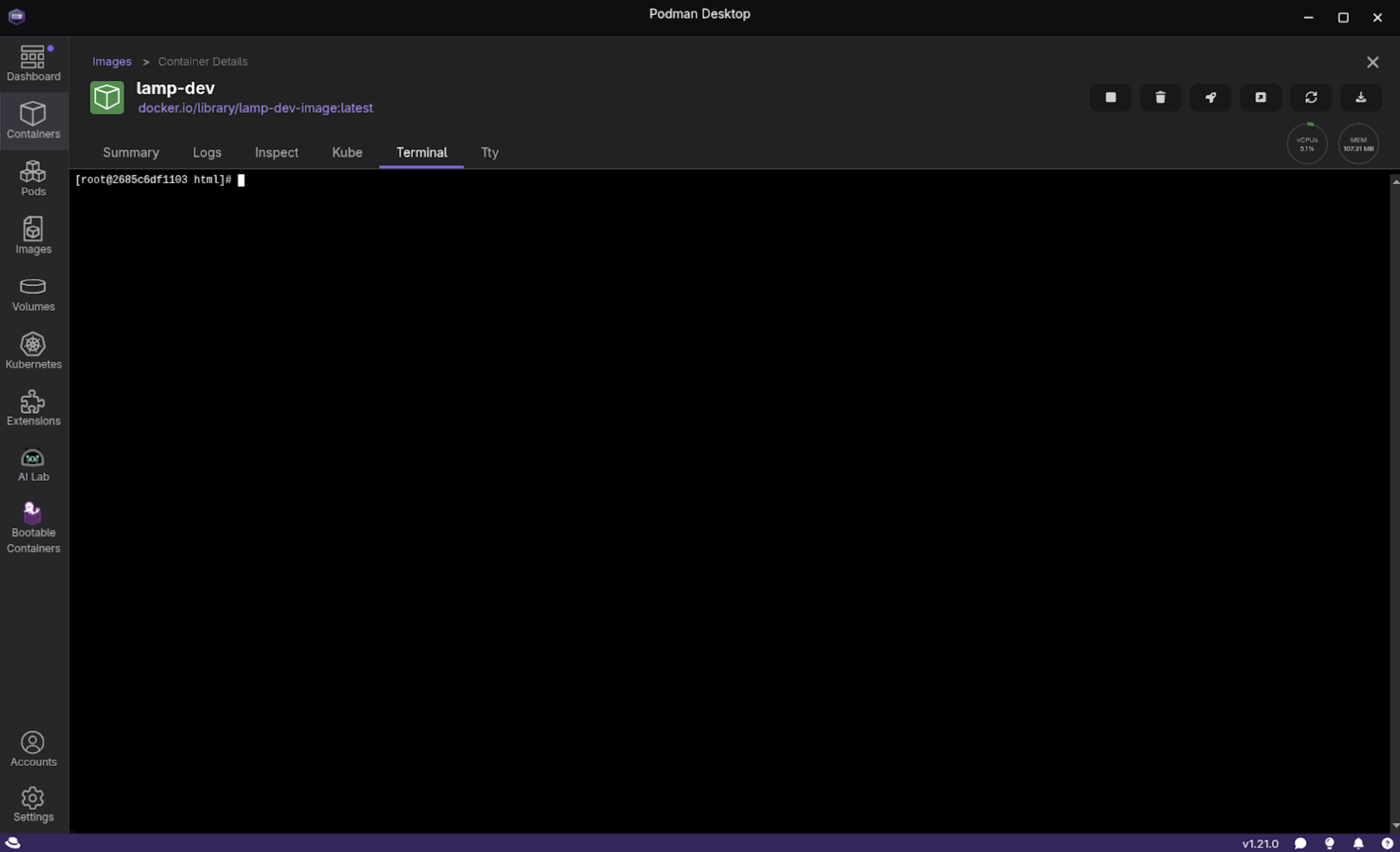Export container with download icon

[x=1361, y=97]
